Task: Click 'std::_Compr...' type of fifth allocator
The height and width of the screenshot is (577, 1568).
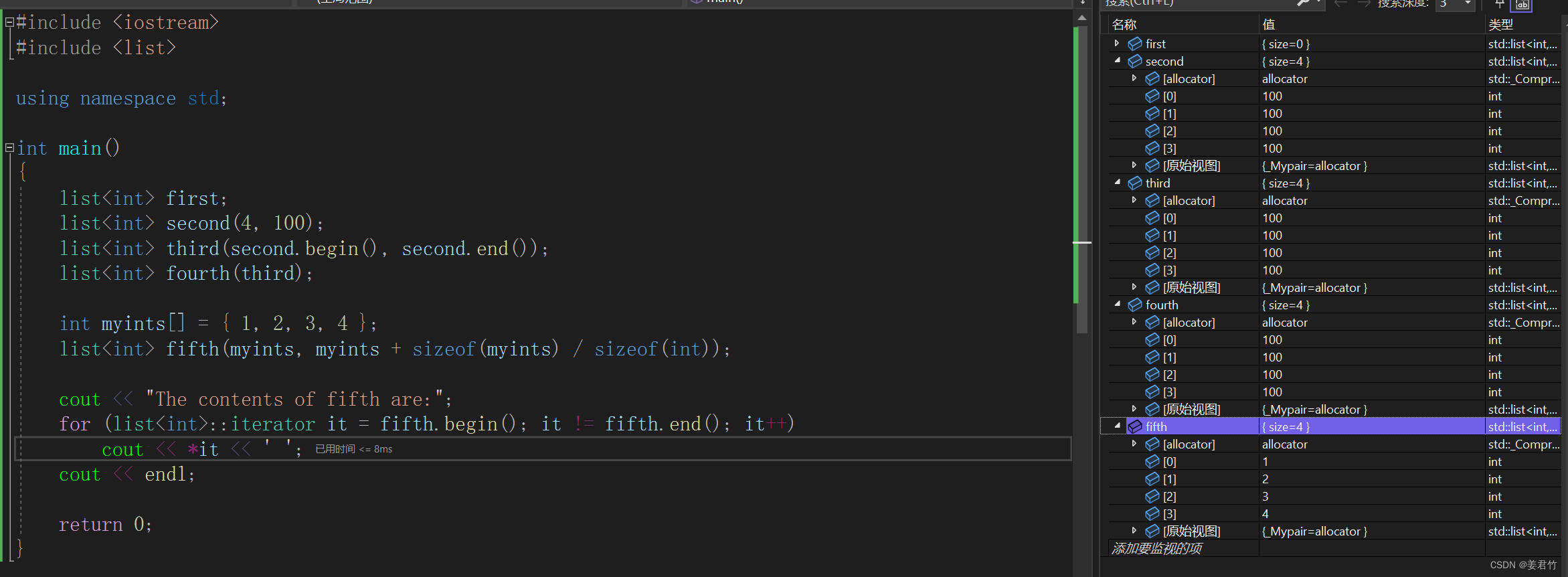Action: pyautogui.click(x=1524, y=444)
